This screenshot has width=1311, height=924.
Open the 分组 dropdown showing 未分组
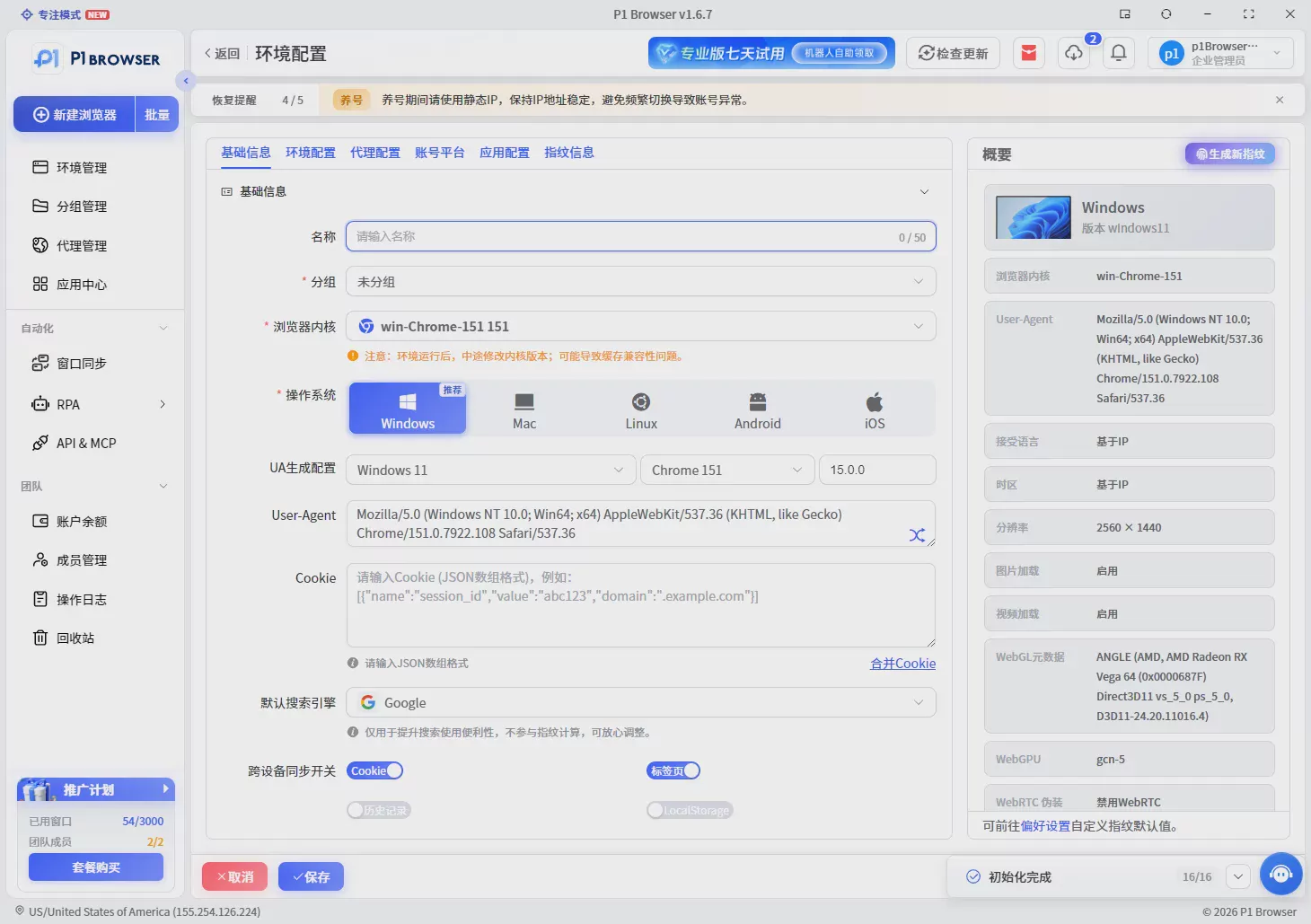coord(641,281)
